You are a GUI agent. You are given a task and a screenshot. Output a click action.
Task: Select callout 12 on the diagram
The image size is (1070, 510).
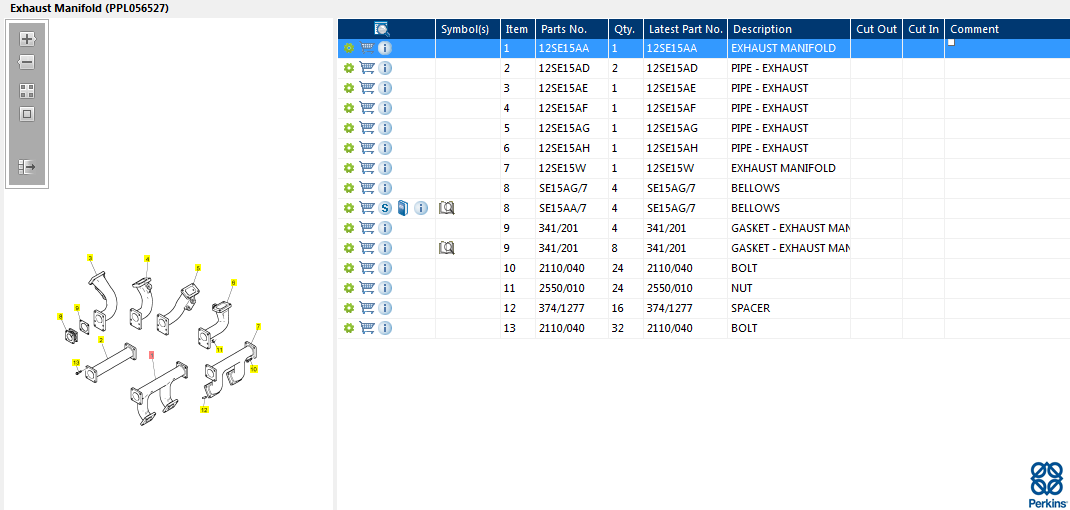pos(204,410)
